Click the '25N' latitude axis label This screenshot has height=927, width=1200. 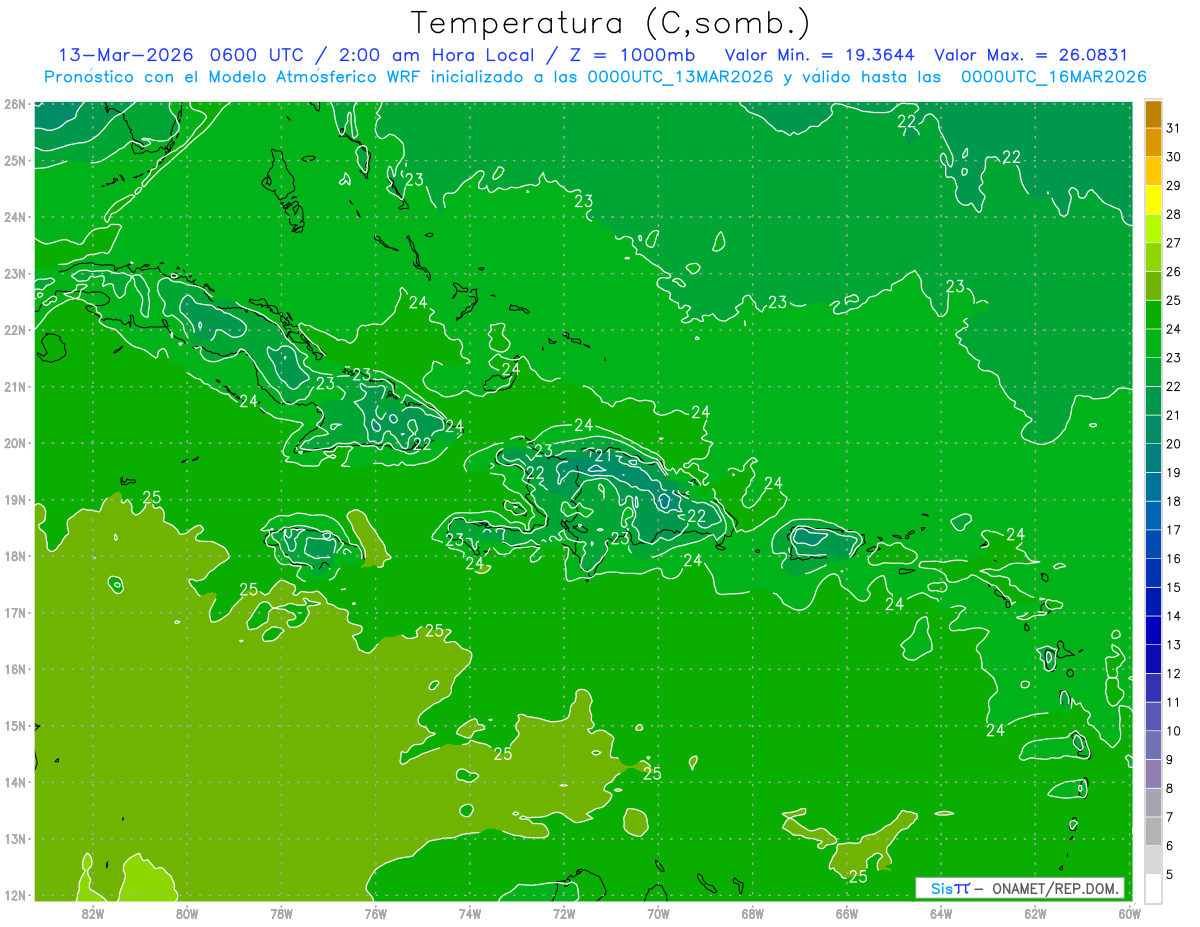[x=15, y=161]
